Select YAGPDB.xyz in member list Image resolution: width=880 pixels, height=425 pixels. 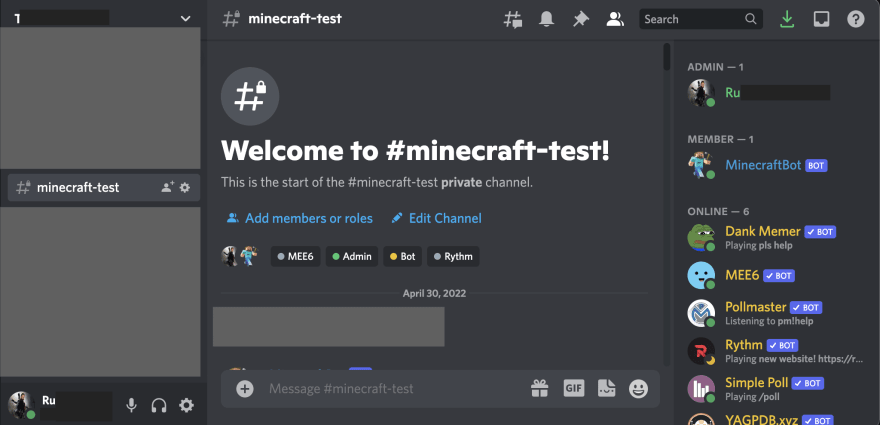(x=779, y=419)
